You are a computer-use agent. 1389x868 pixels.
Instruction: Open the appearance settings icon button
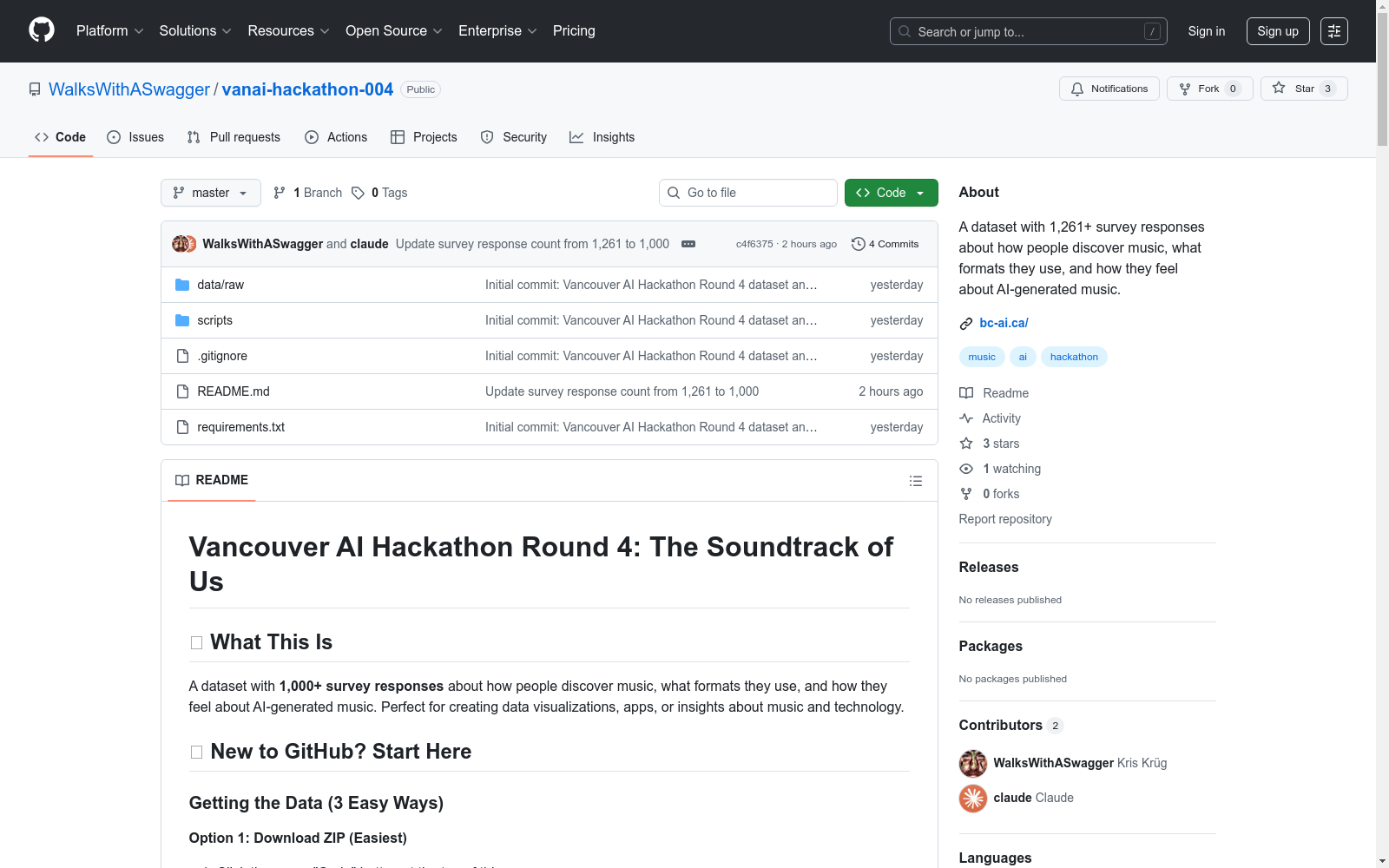tap(1334, 31)
